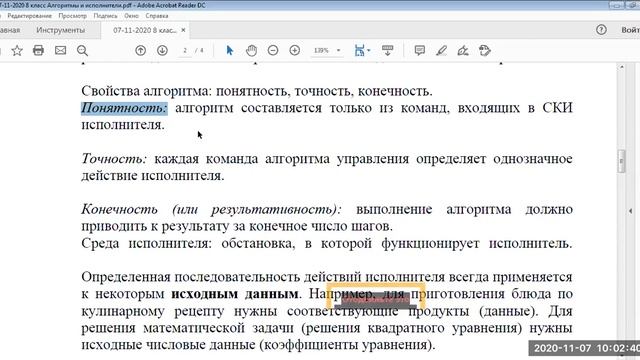Add a comment sticky note
The width and height of the screenshot is (640, 360).
point(420,50)
